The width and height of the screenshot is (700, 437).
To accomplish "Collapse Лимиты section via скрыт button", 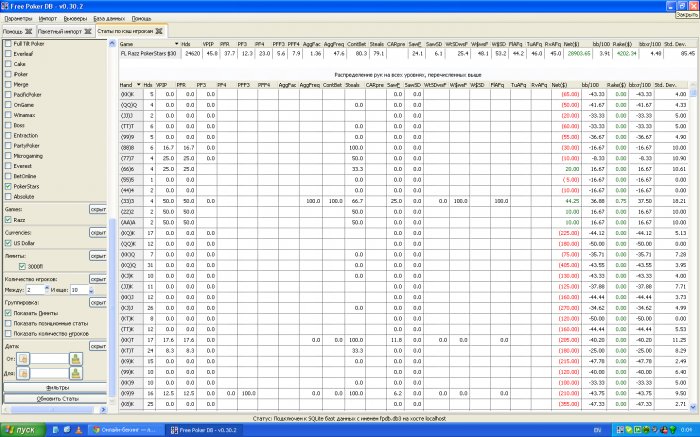I will pos(98,256).
